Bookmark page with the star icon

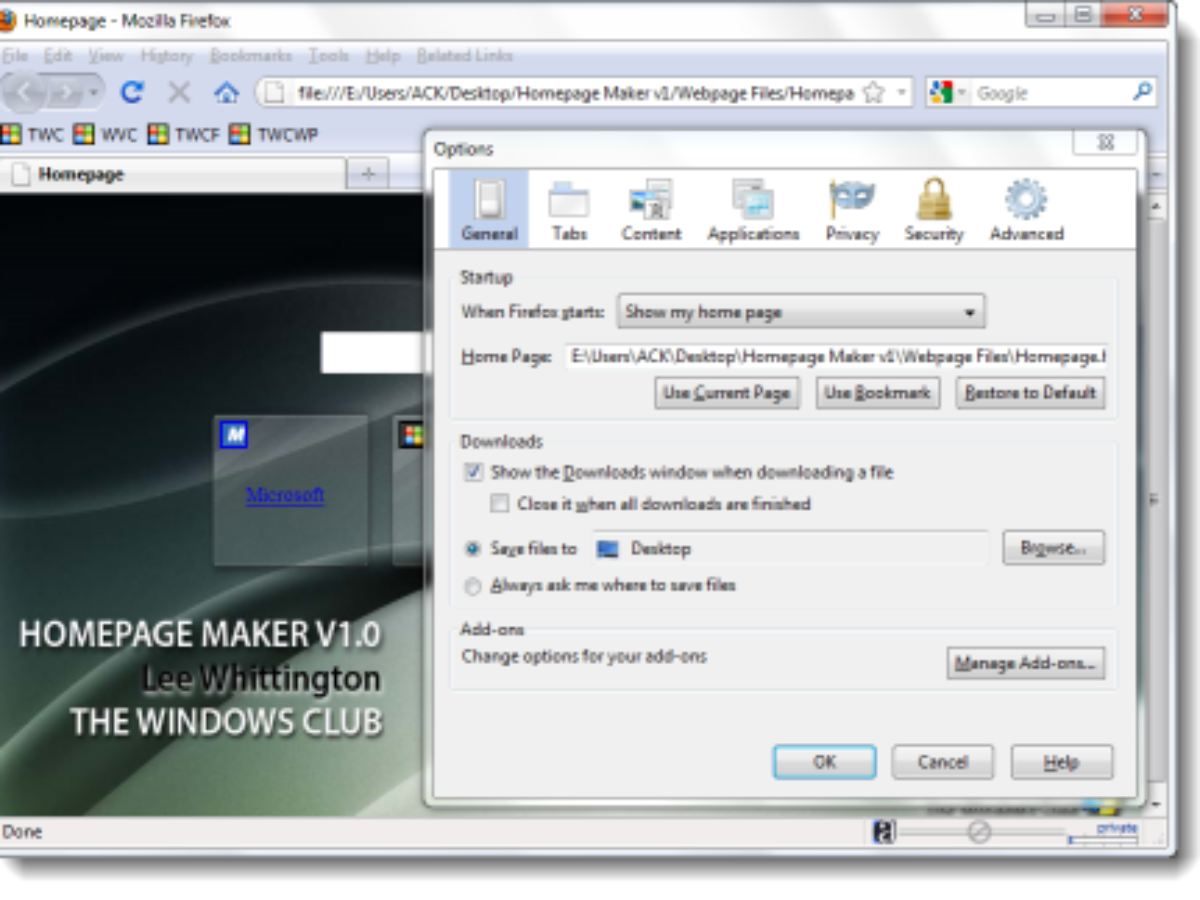873,93
